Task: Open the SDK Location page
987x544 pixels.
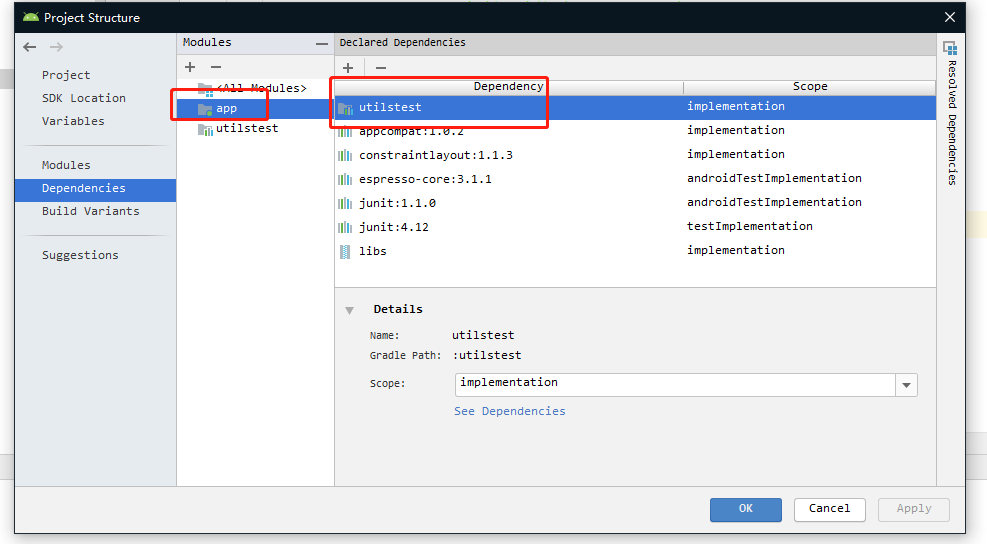Action: (x=84, y=98)
